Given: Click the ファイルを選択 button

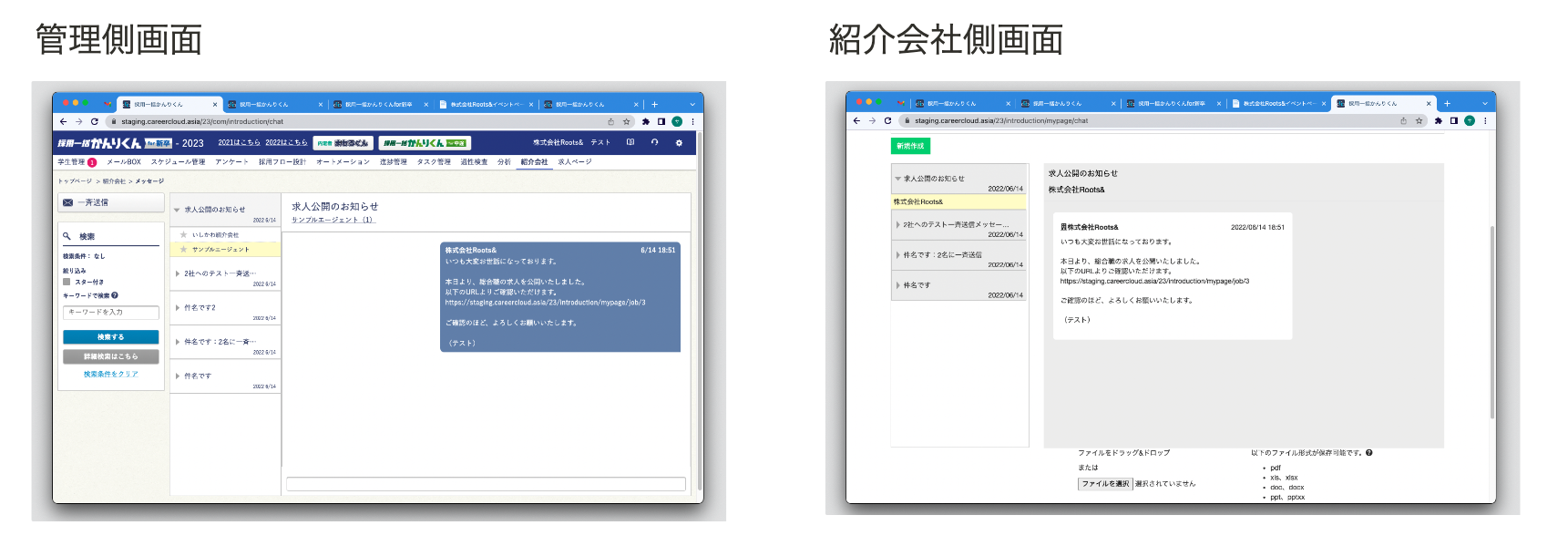Looking at the screenshot, I should [x=1105, y=484].
